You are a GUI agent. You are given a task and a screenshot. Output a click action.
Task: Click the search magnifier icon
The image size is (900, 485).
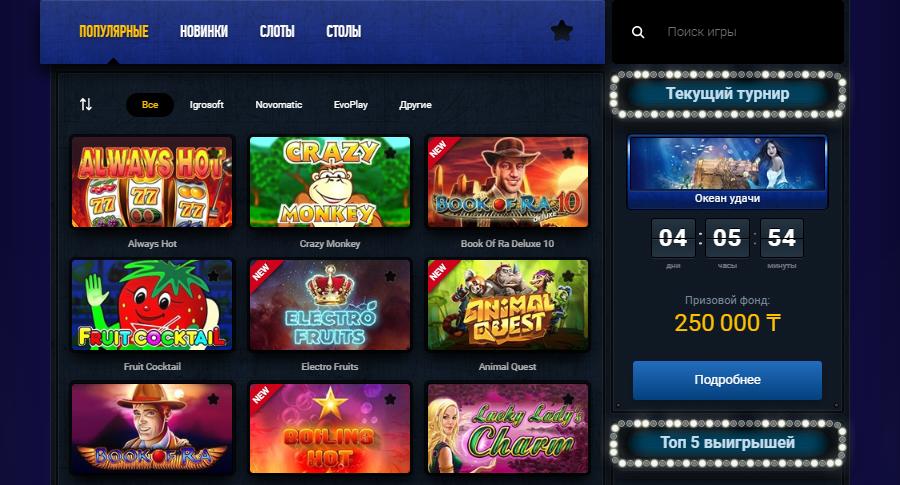coord(638,32)
